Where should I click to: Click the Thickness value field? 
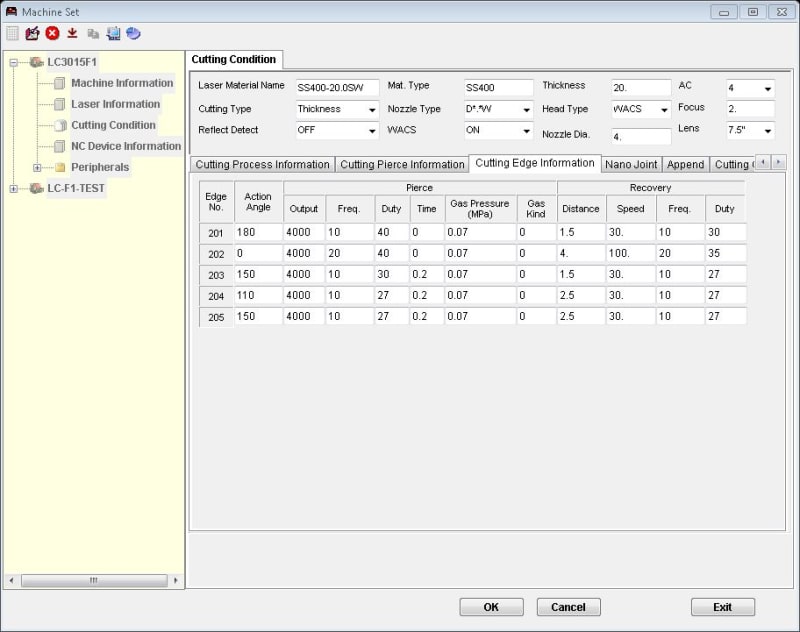click(x=641, y=88)
